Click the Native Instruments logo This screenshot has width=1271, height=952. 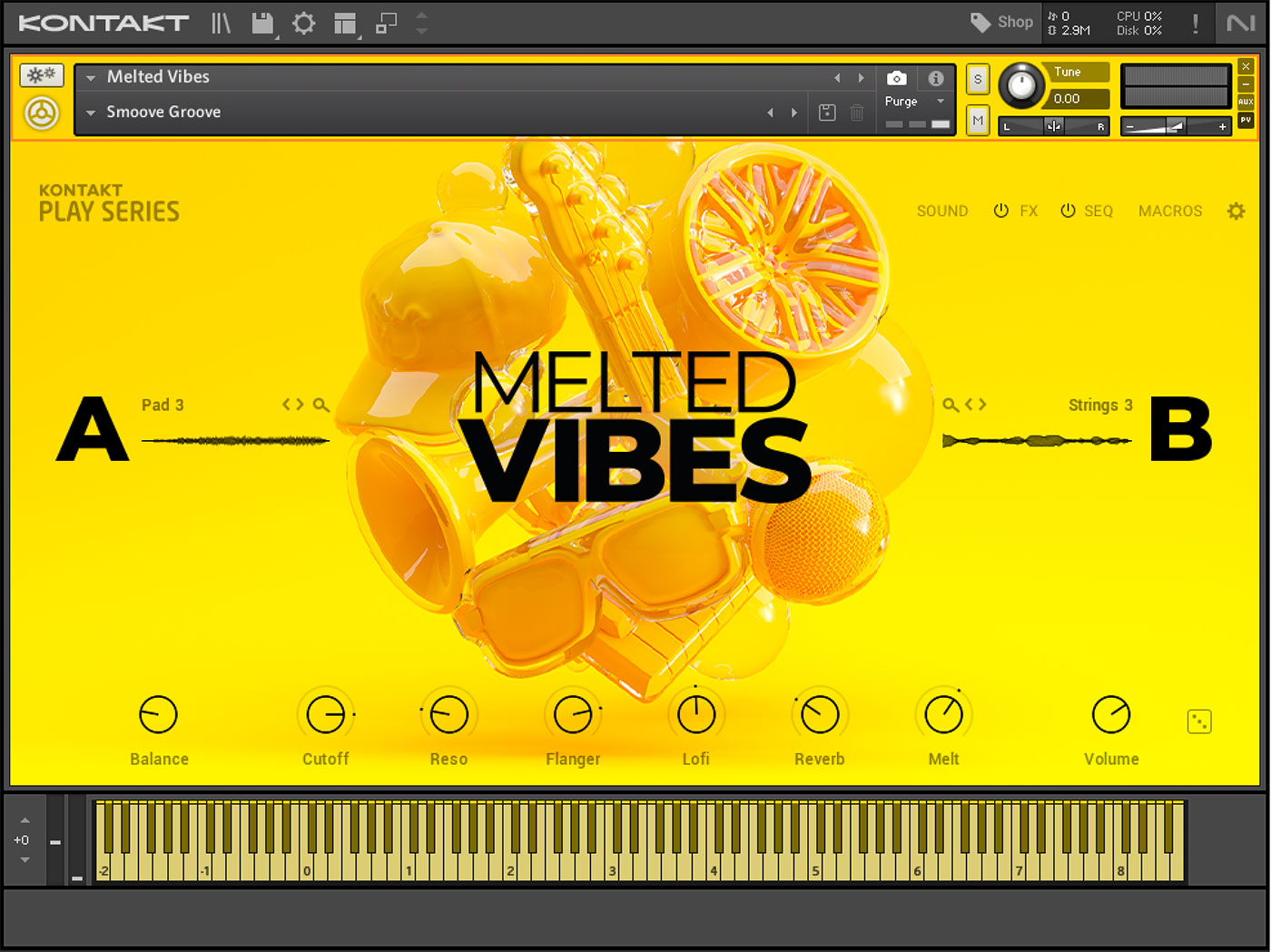(1240, 23)
